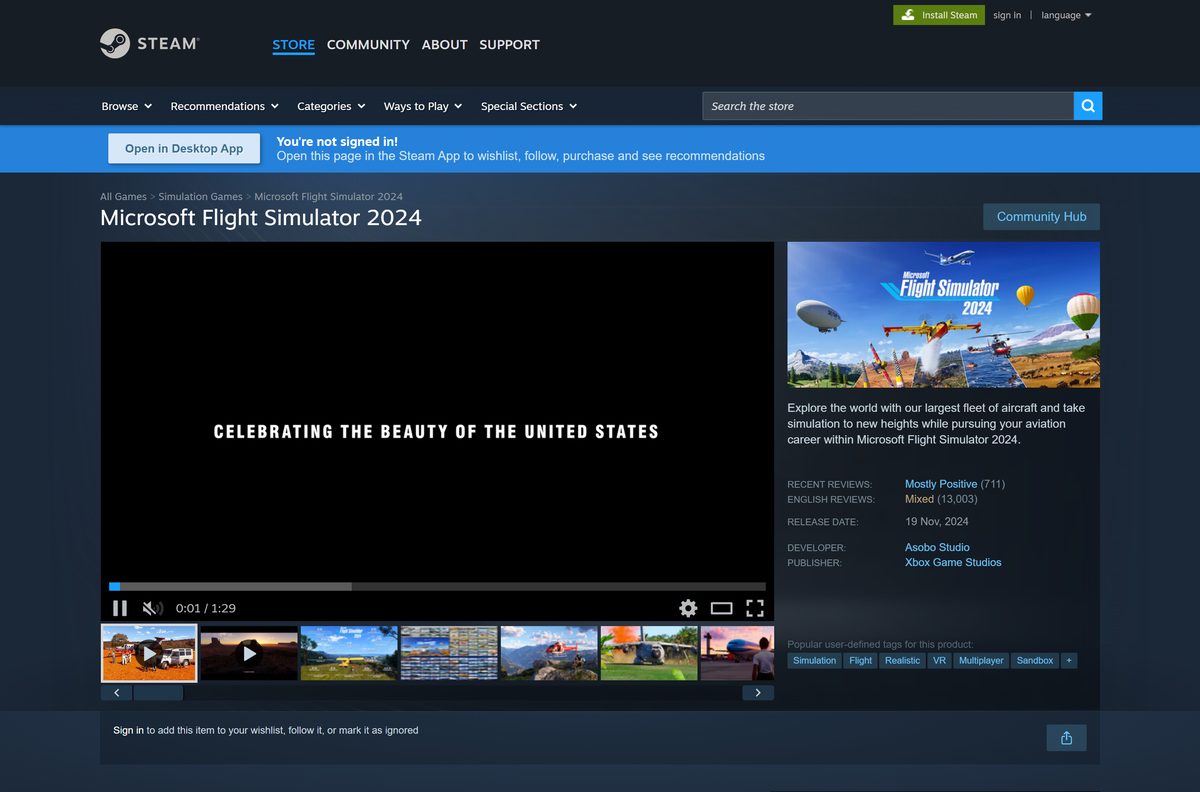This screenshot has width=1200, height=792.
Task: Click the Simulation Games breadcrumb
Action: point(200,197)
